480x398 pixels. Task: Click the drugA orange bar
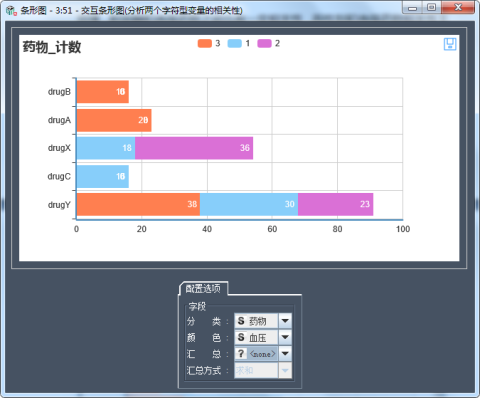pos(114,120)
